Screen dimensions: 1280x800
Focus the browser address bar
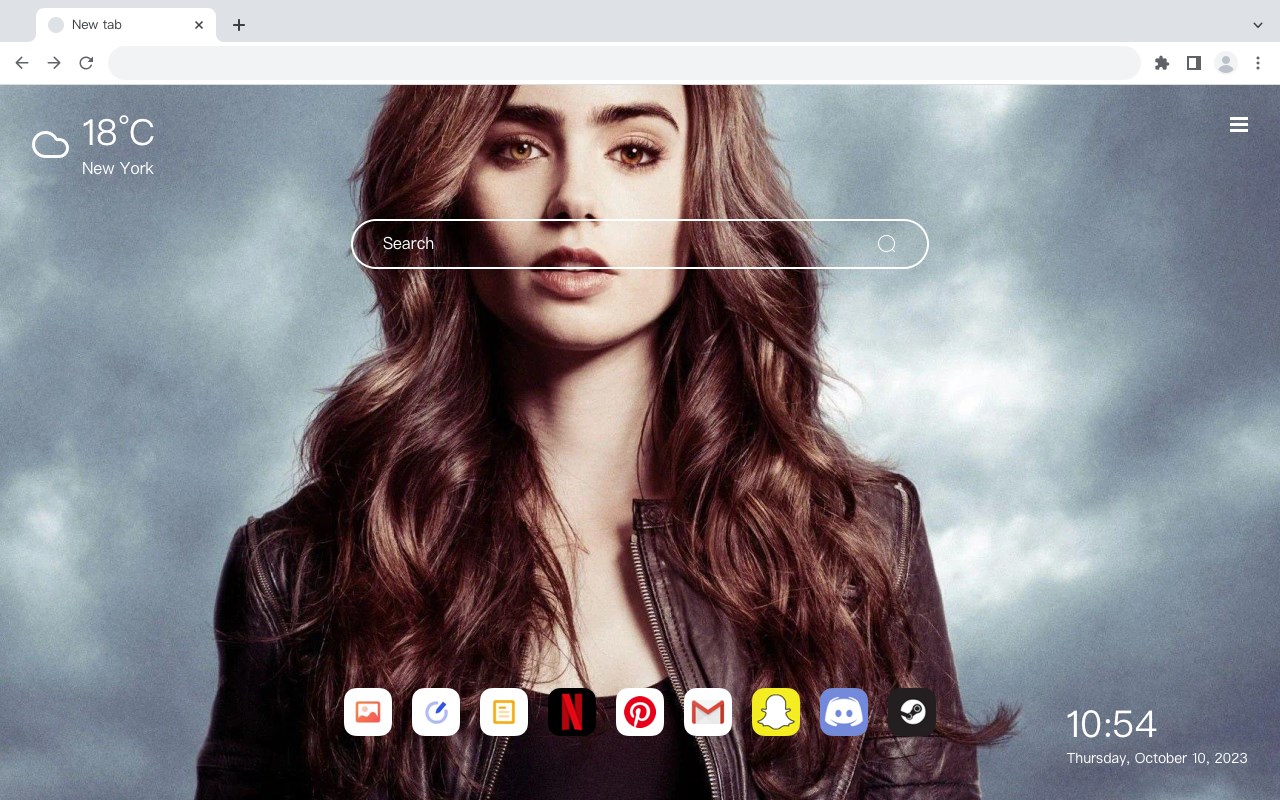click(x=624, y=63)
